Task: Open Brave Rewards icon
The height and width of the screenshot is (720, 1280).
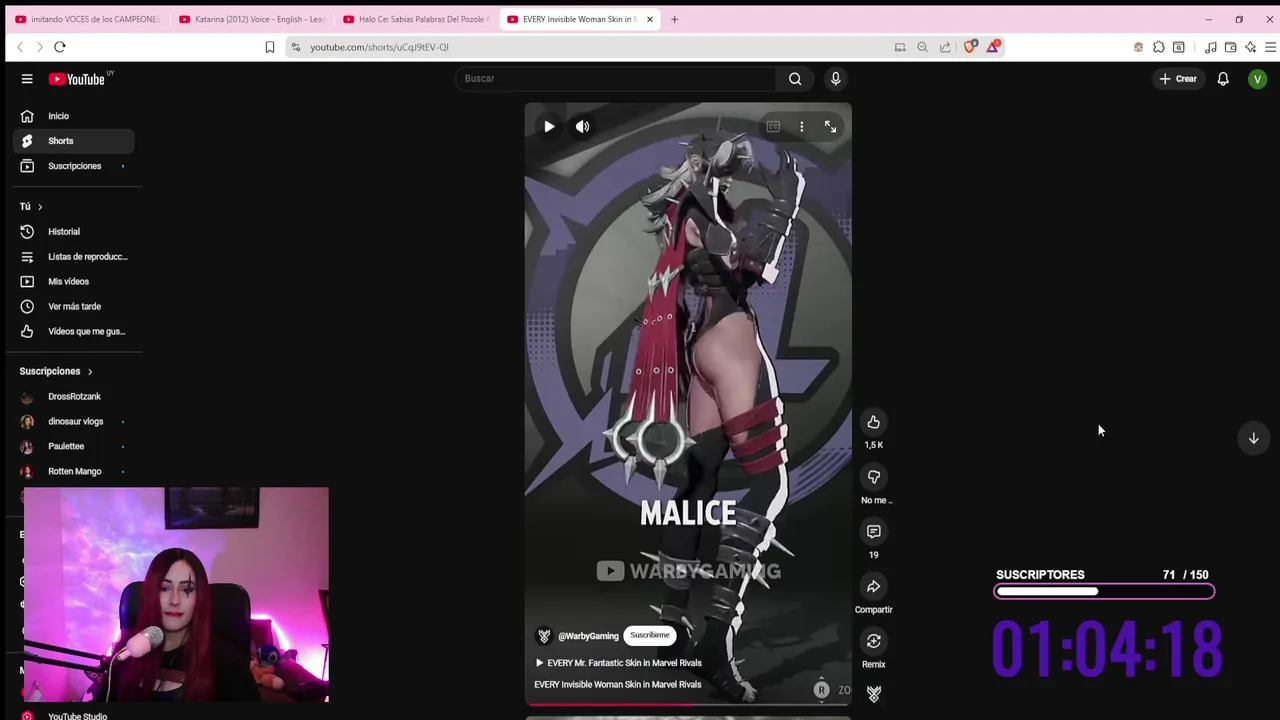Action: (992, 46)
